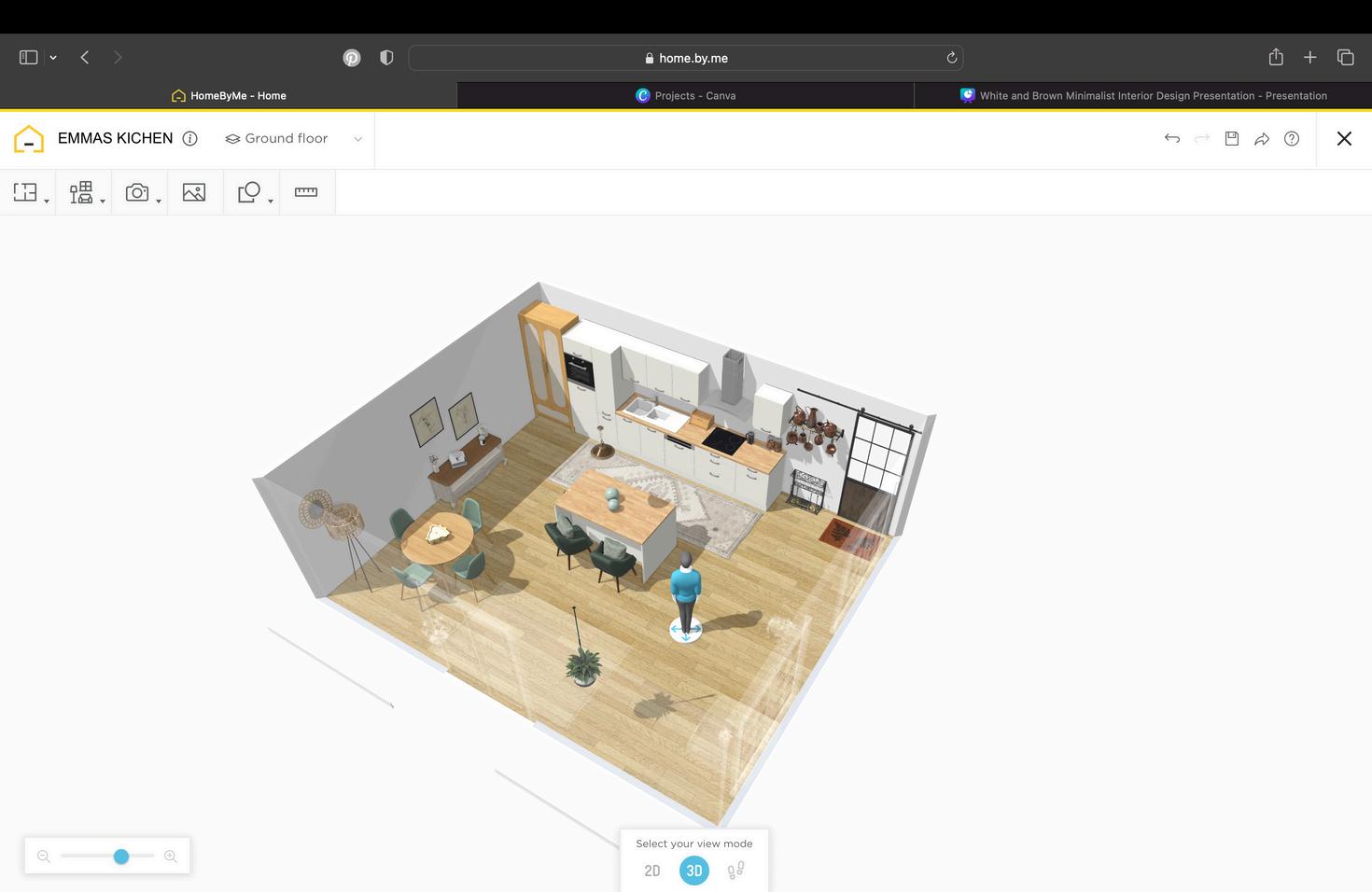The height and width of the screenshot is (892, 1372).
Task: Expand the Furnish tool dropdown arrow
Action: 103,202
